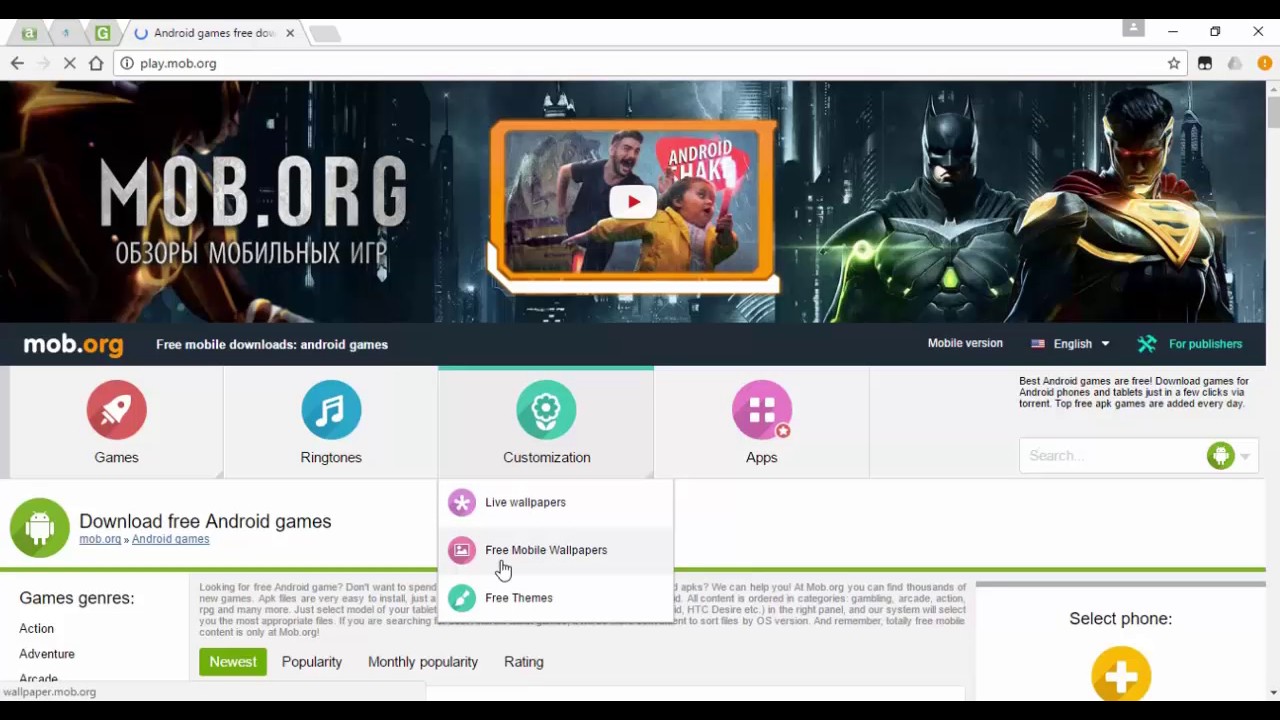This screenshot has height=720, width=1280.
Task: Switch to the third green pinned tab
Action: click(103, 33)
